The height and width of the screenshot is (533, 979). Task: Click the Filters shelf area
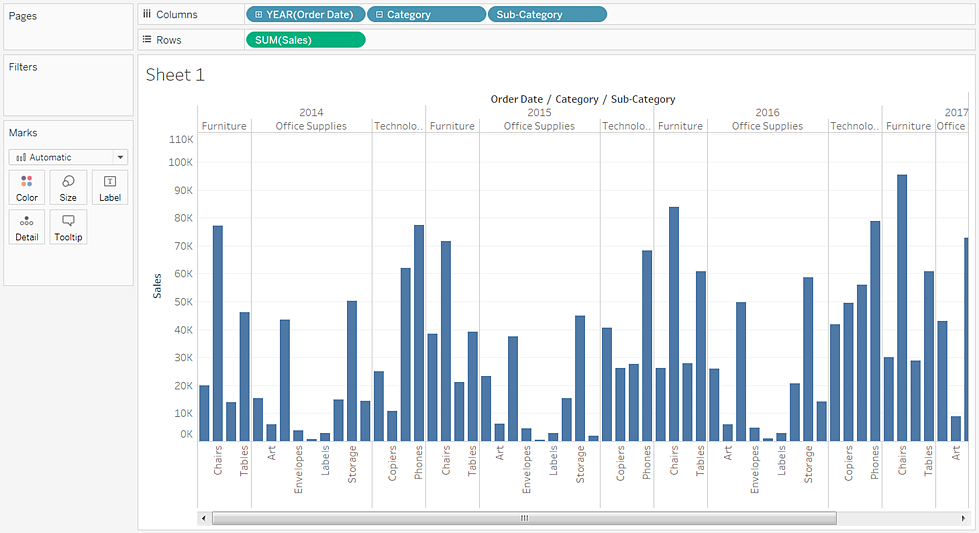pyautogui.click(x=68, y=90)
